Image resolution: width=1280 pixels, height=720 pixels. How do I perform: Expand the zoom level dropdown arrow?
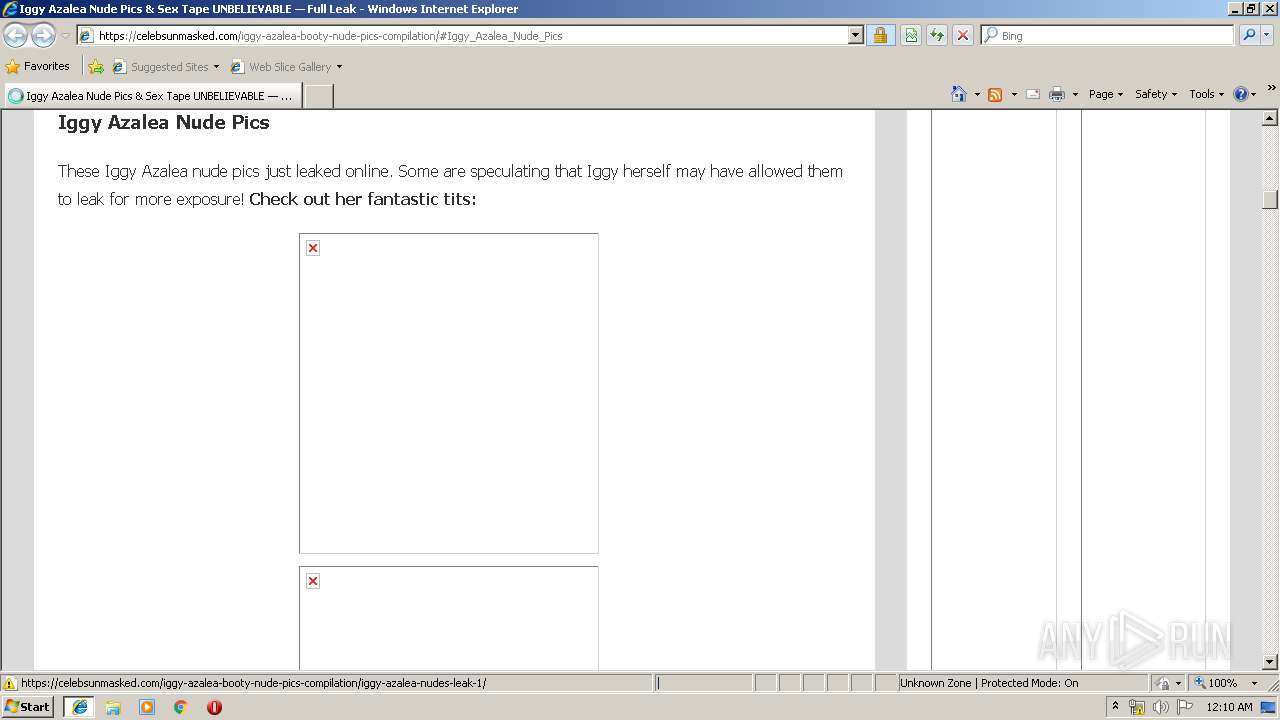pyautogui.click(x=1254, y=683)
